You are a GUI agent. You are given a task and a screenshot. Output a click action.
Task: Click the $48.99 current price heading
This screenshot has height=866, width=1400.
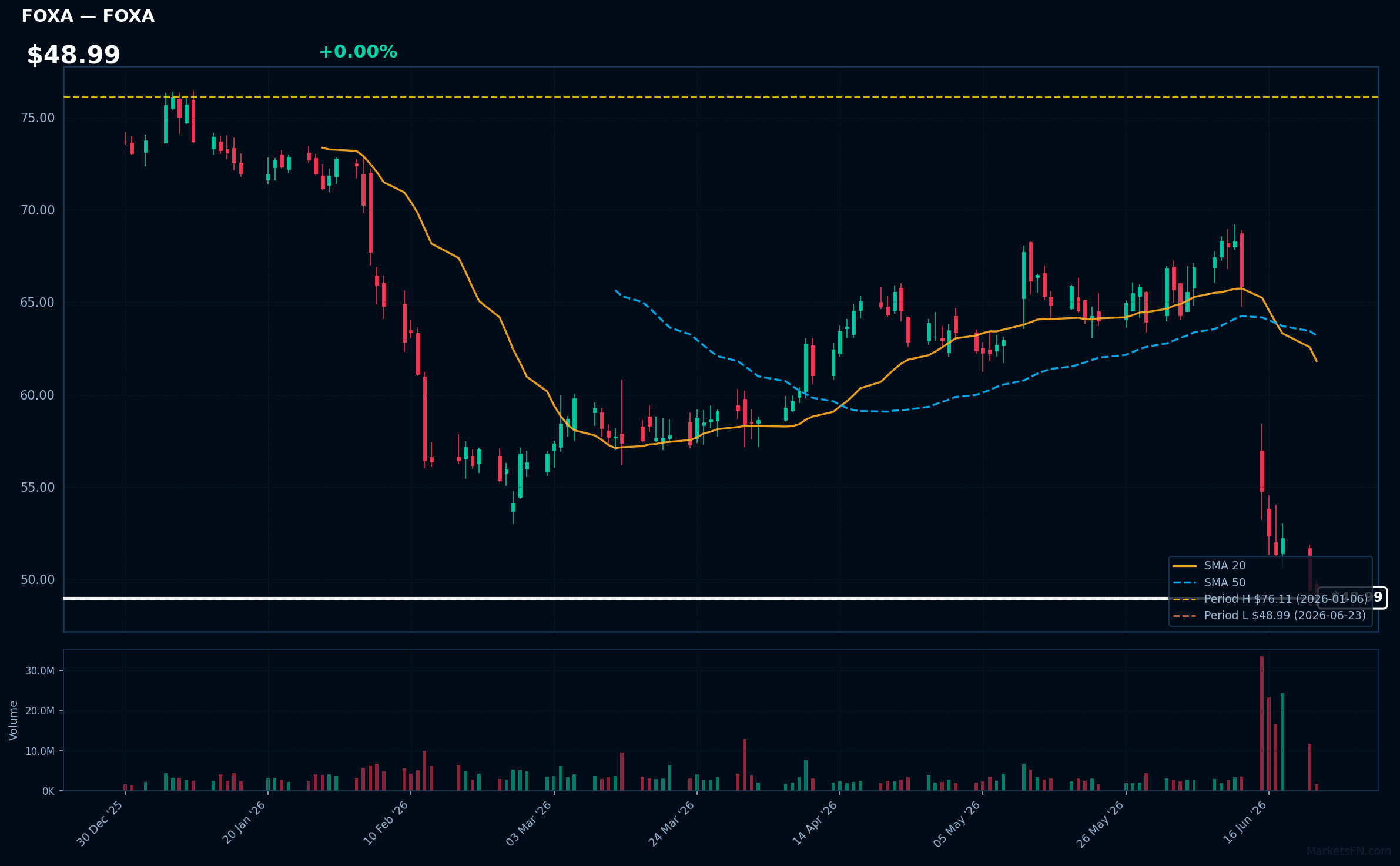73,55
